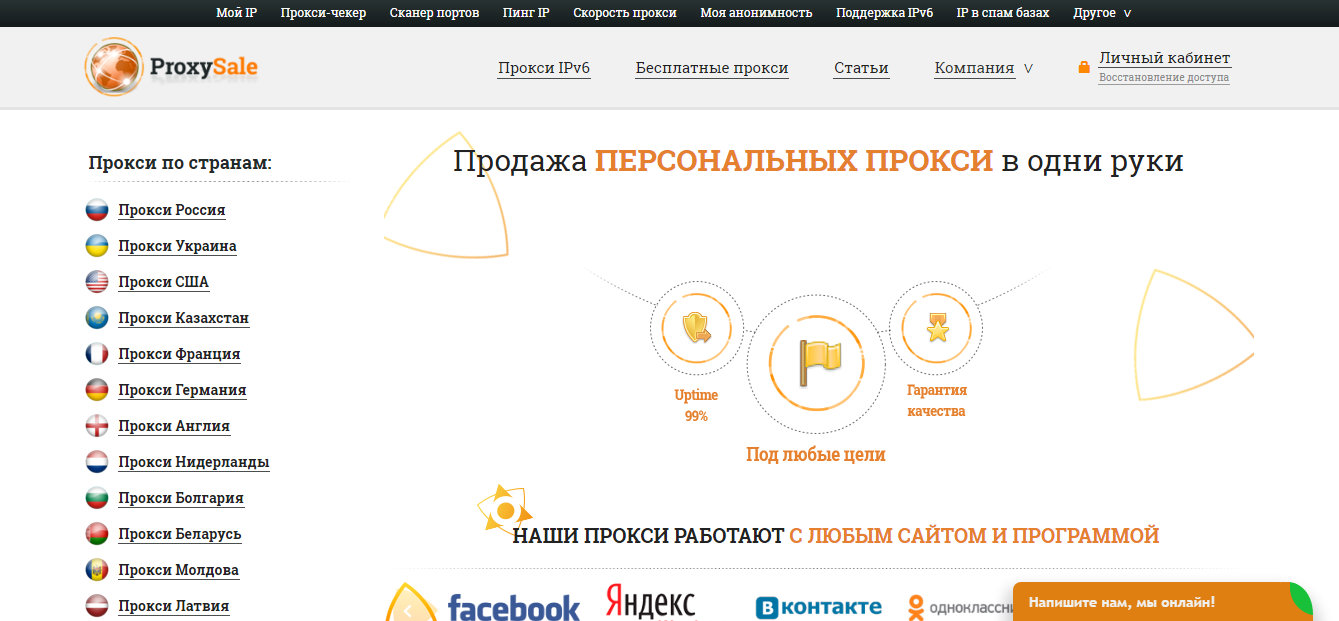Viewport: 1339px width, 621px height.
Task: Click the Kazakhstan flag icon
Action: tap(97, 318)
